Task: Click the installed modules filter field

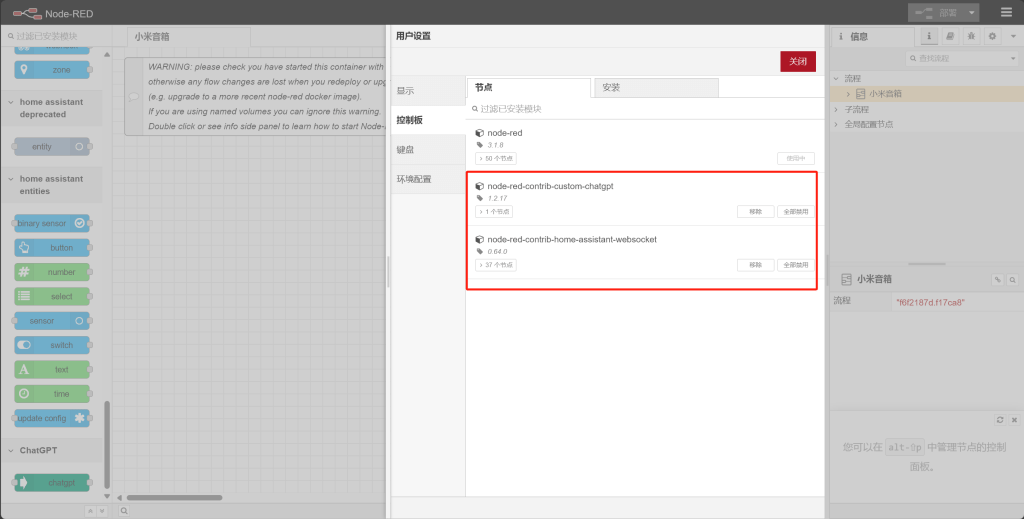Action: (645, 109)
